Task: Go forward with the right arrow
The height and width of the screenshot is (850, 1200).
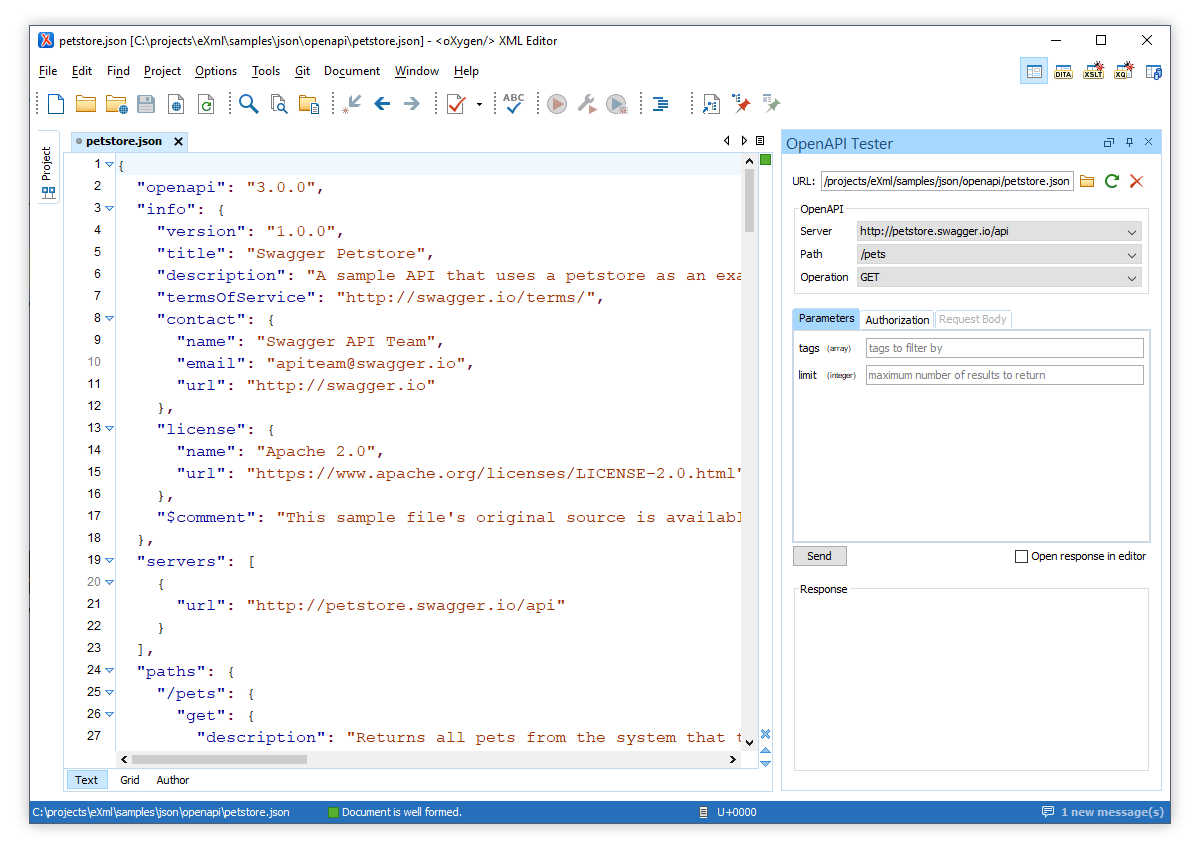Action: pyautogui.click(x=412, y=103)
